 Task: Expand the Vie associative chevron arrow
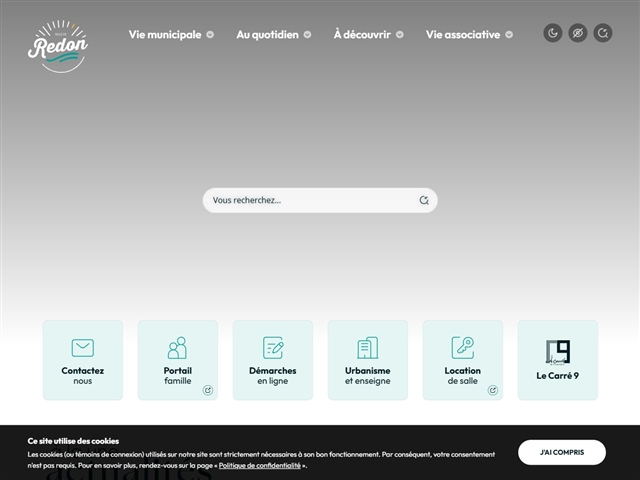click(509, 35)
